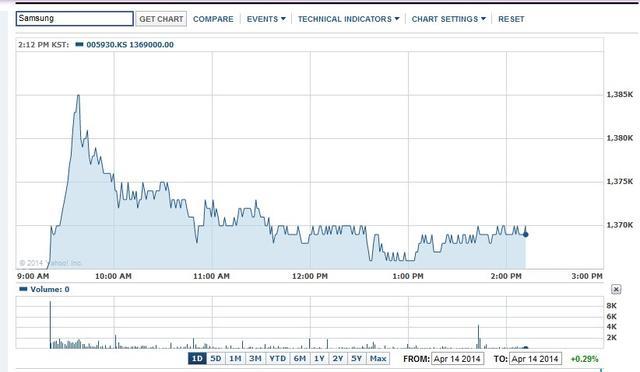Click the TO date field
This screenshot has width=640, height=372.
536,359
